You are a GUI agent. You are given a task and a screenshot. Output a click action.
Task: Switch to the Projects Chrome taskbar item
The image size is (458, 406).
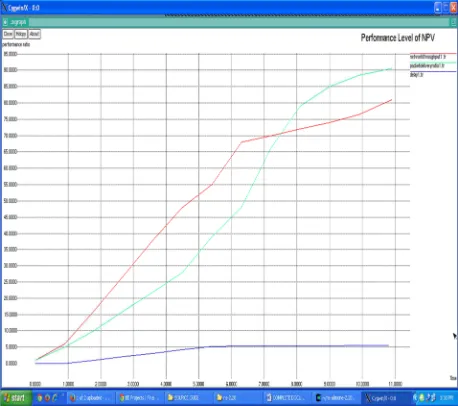(140, 398)
